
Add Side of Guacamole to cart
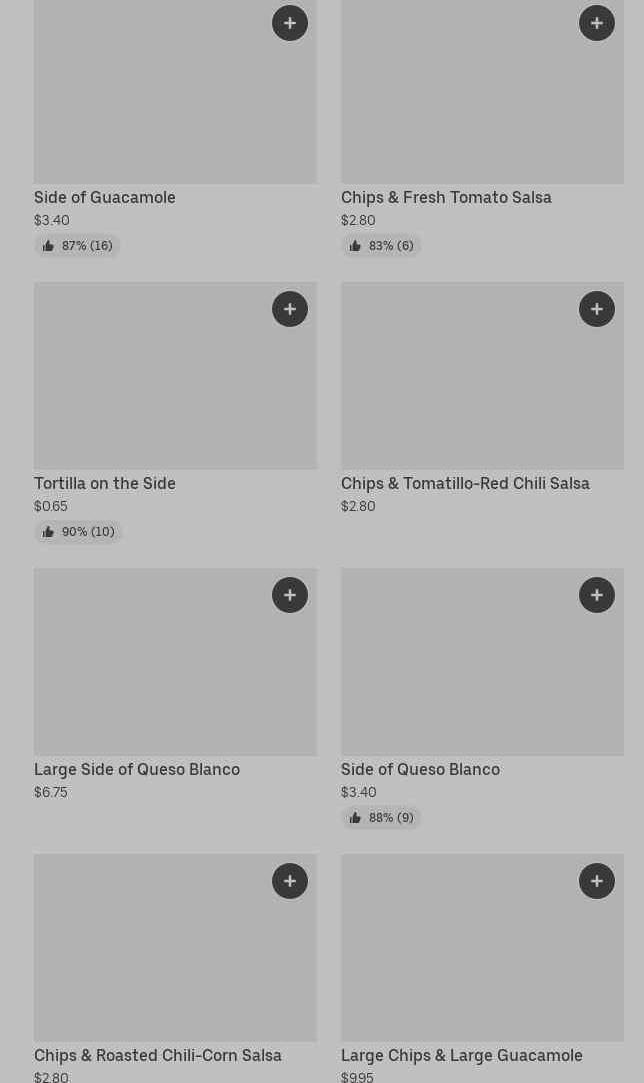tap(290, 23)
